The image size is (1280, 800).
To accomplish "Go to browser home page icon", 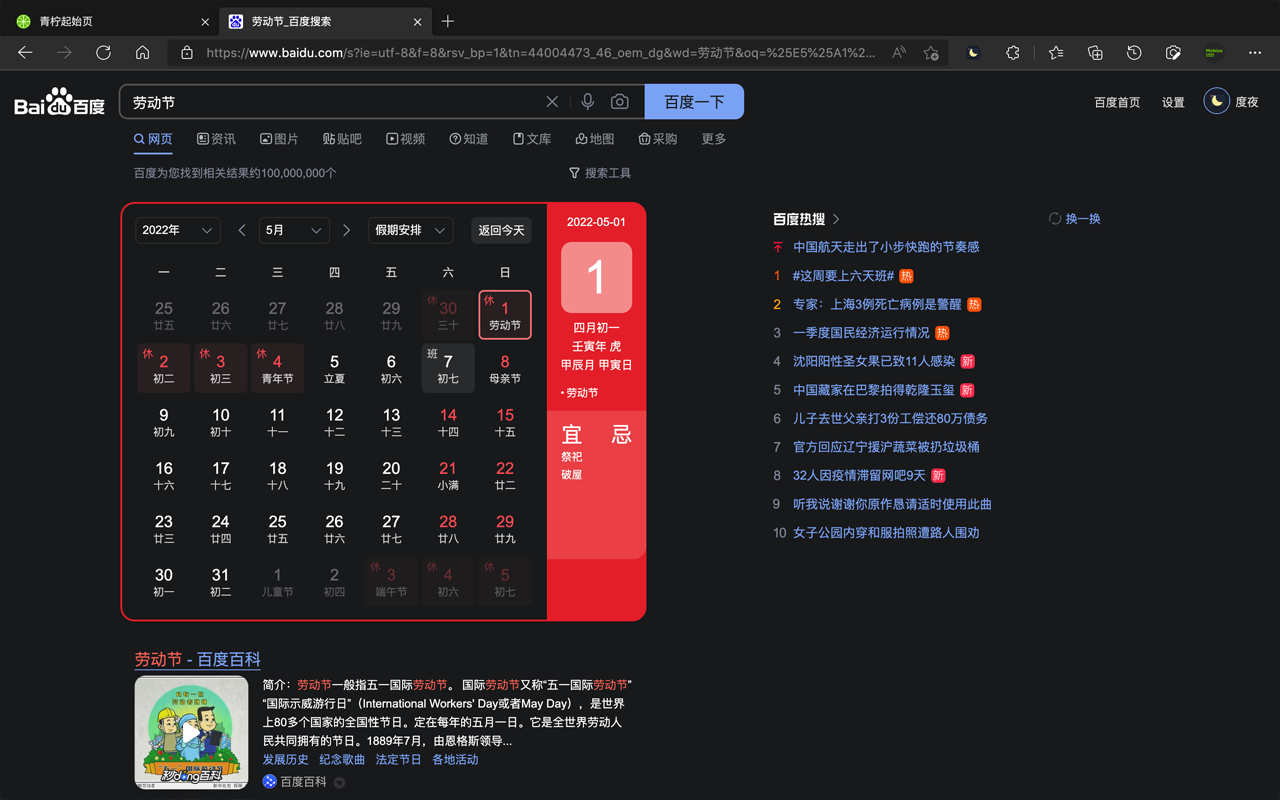I will click(x=142, y=53).
